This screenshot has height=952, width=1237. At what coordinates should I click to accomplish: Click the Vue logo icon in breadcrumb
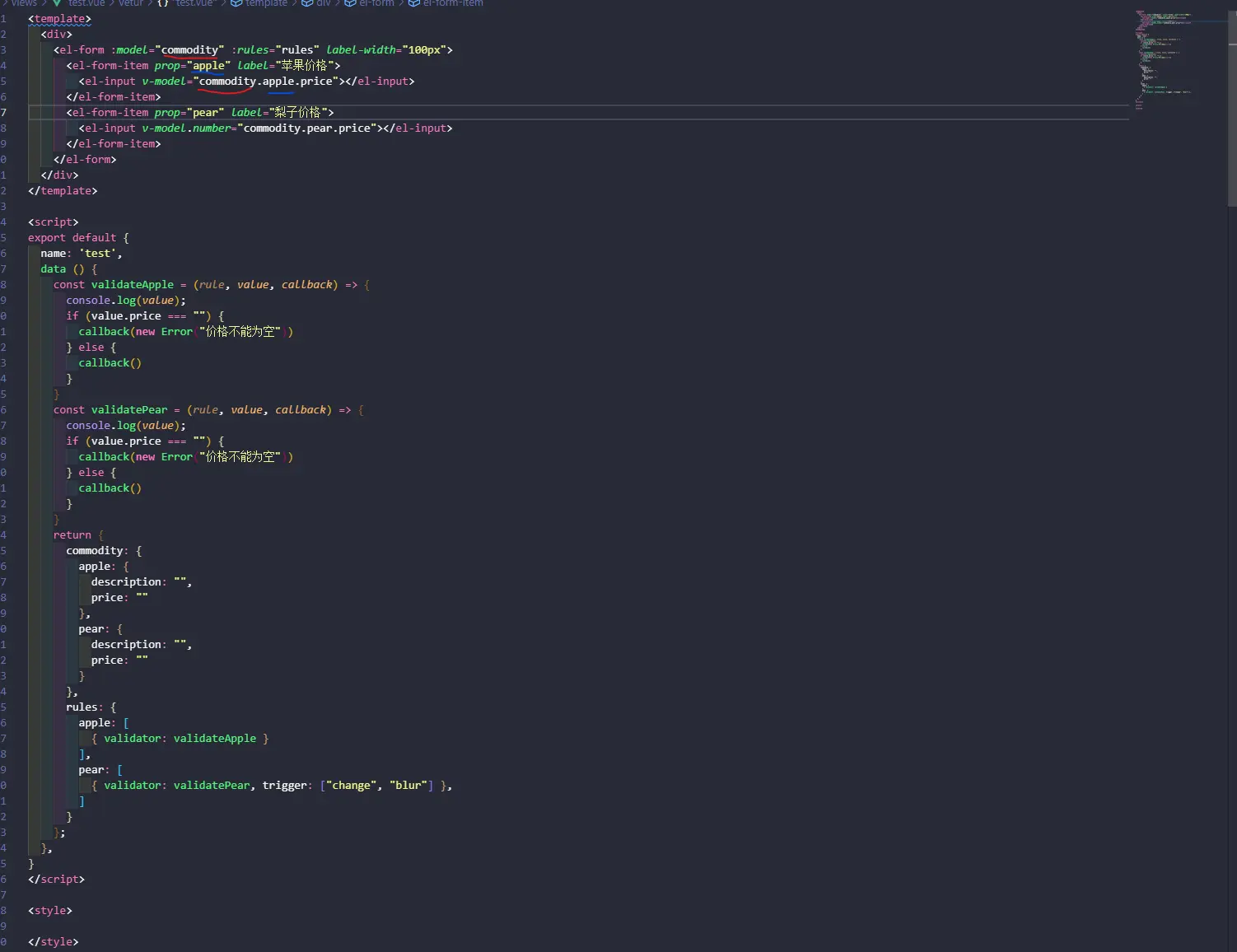coord(57,3)
